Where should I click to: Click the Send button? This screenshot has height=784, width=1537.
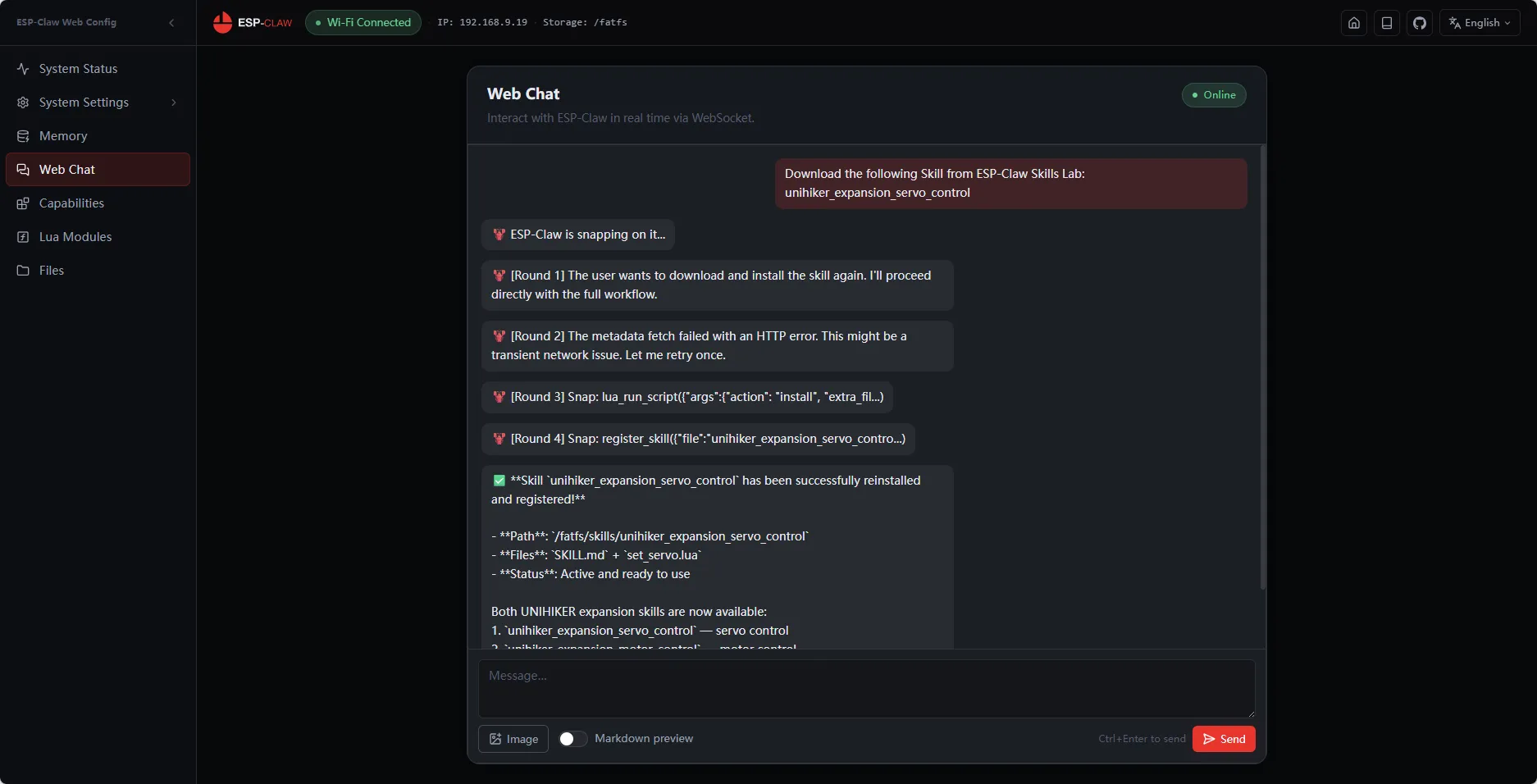(x=1224, y=739)
